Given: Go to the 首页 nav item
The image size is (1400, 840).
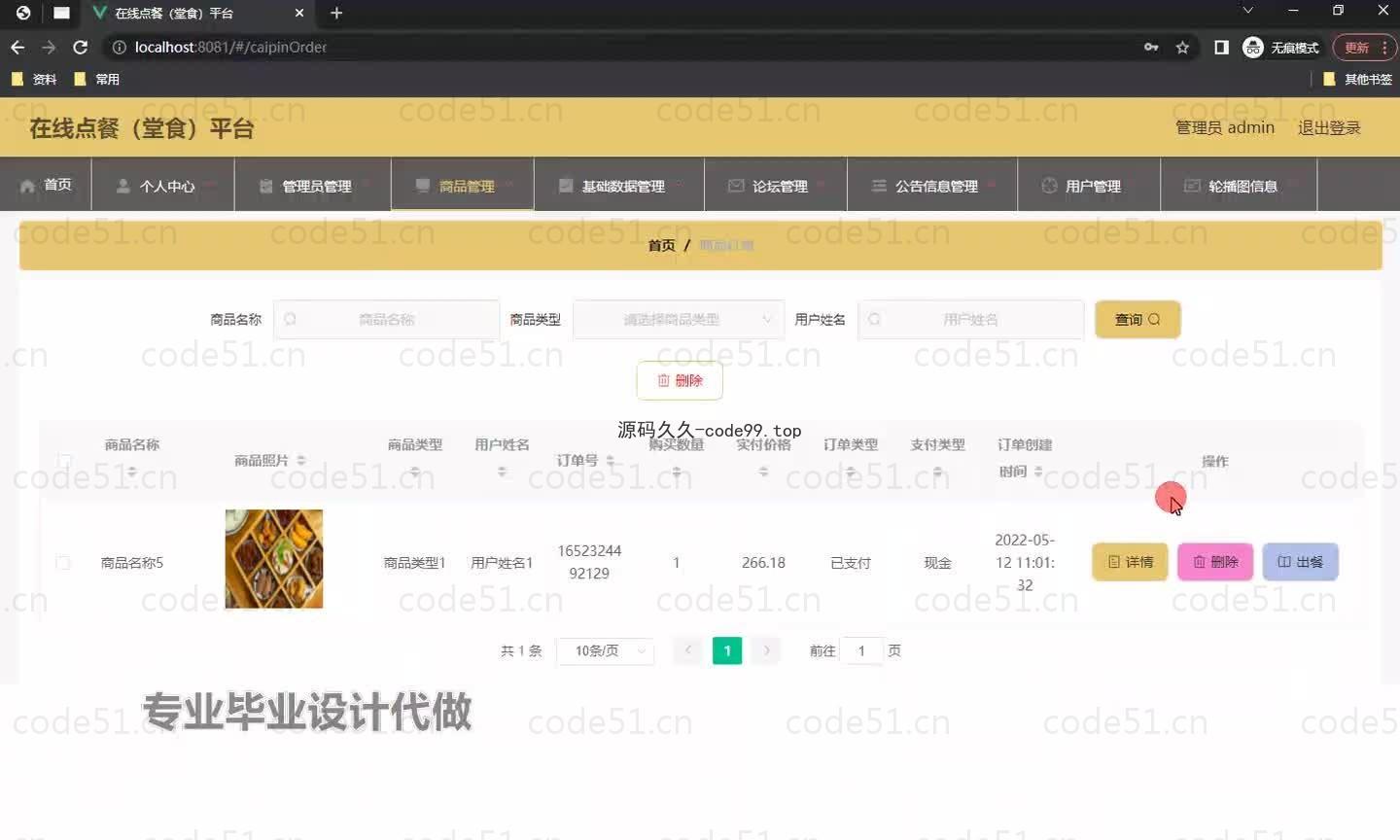Looking at the screenshot, I should [46, 185].
